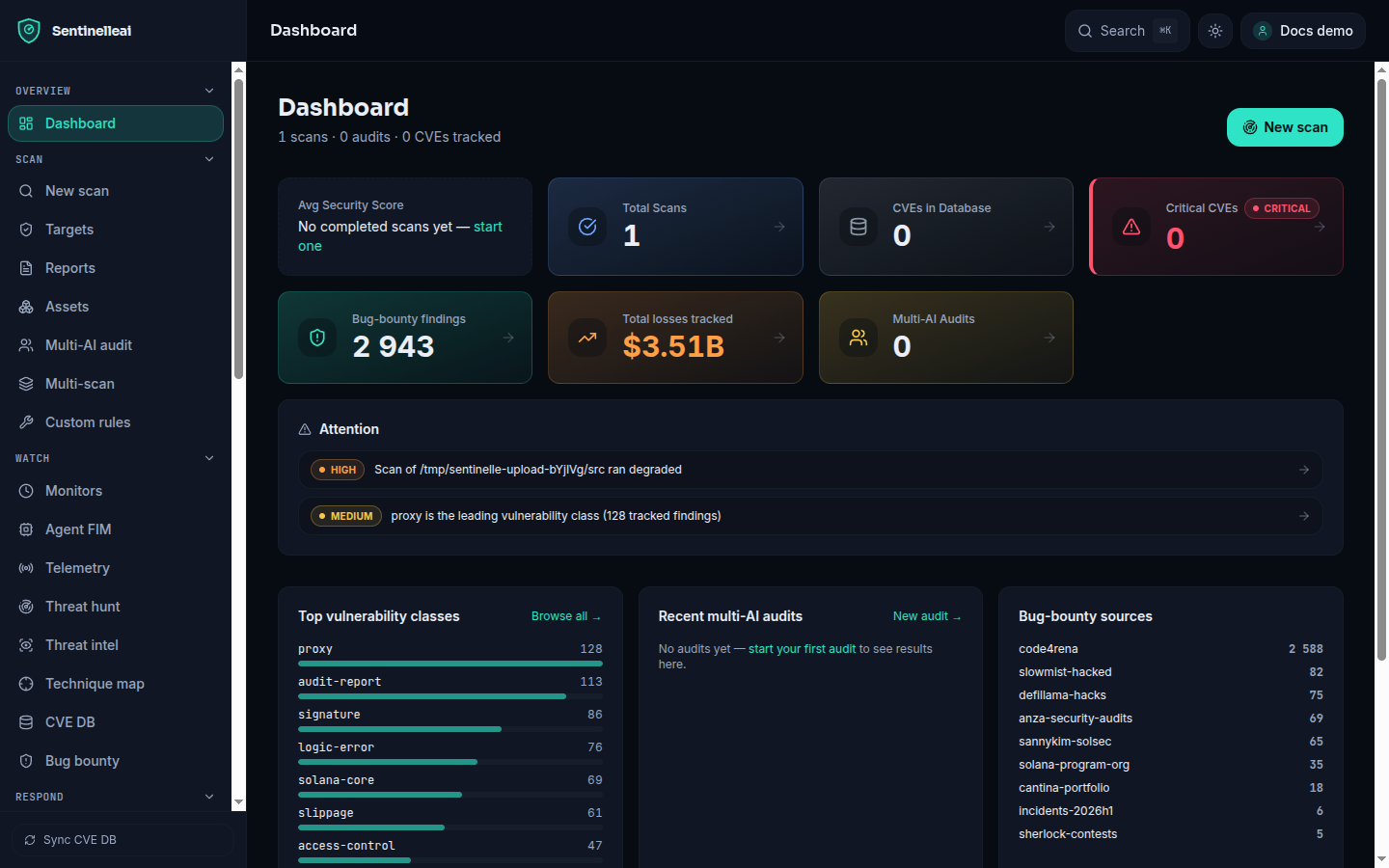The image size is (1389, 868).
Task: Click the CVEs in Database icon
Action: pyautogui.click(x=858, y=227)
